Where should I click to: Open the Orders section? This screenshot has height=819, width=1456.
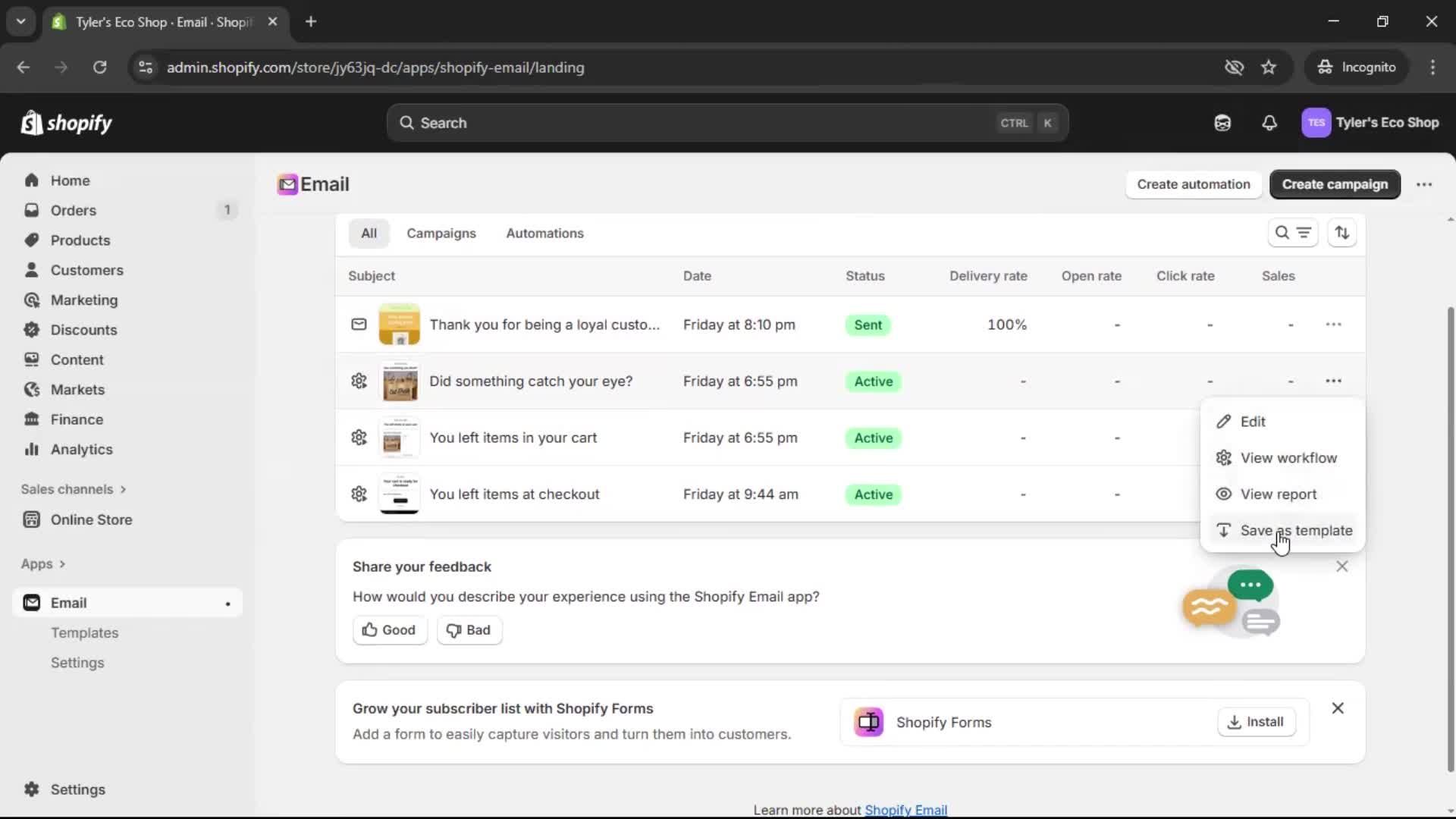73,210
